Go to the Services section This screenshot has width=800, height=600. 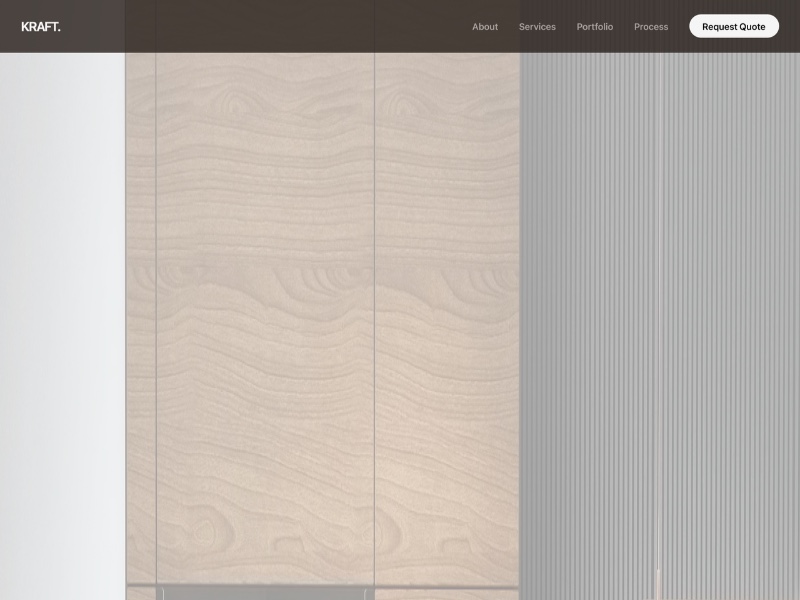(x=537, y=27)
